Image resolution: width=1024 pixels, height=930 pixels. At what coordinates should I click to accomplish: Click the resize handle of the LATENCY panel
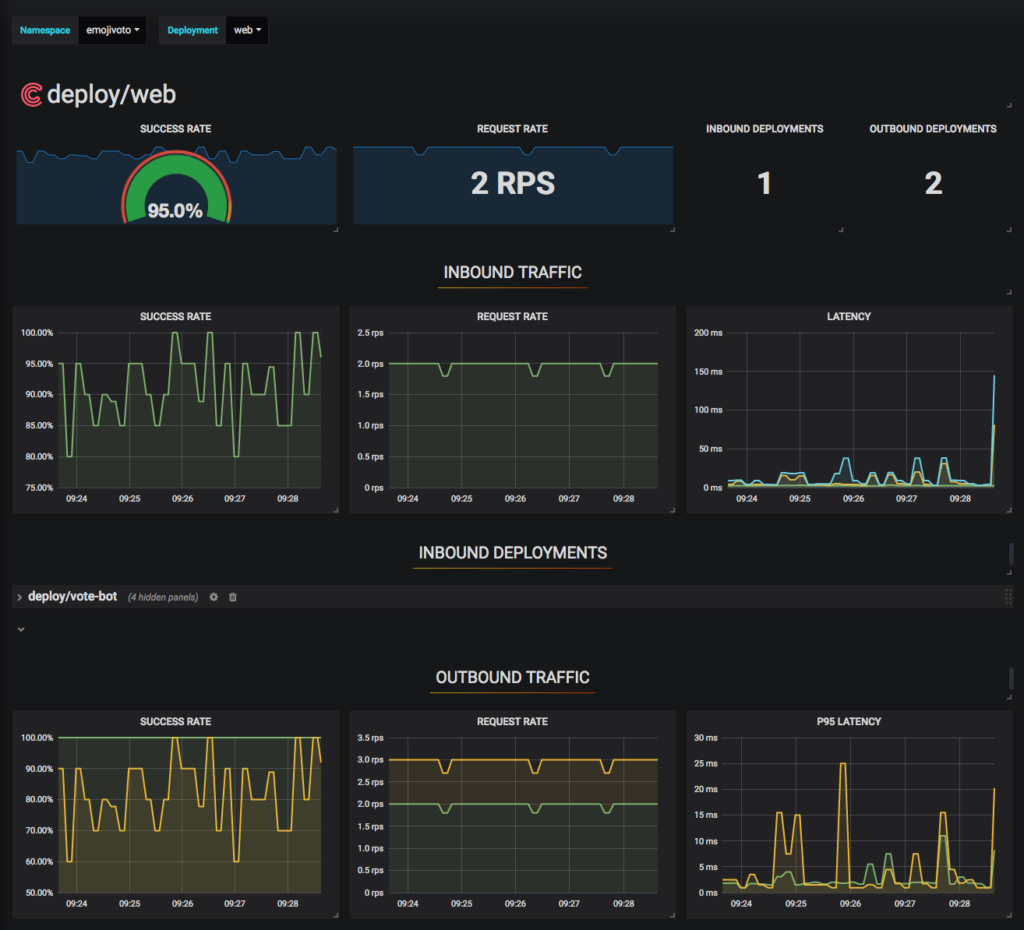[x=1009, y=510]
